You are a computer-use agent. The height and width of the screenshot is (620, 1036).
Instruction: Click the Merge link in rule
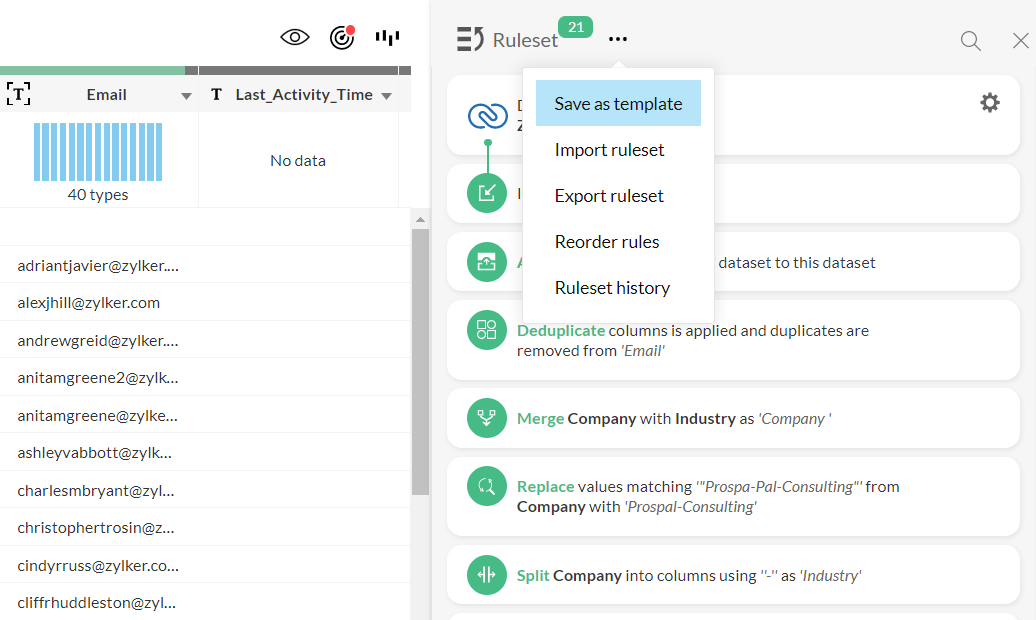[540, 419]
